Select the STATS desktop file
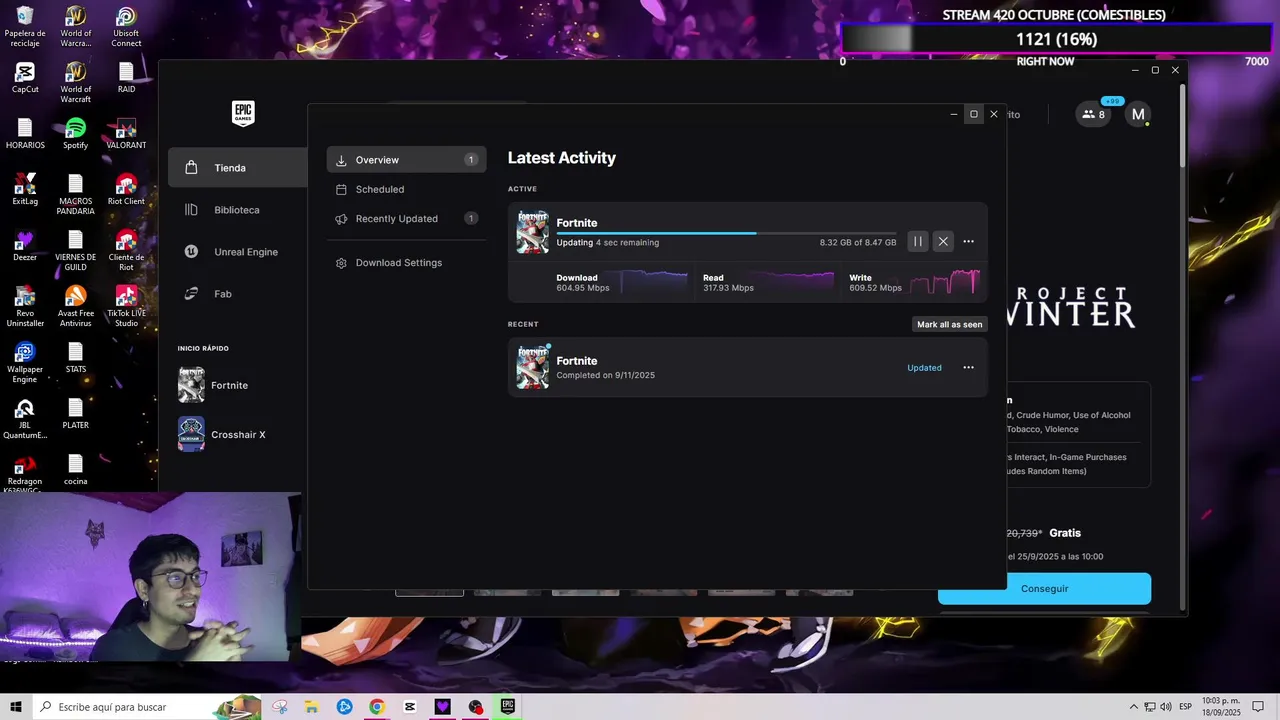The image size is (1280, 720). [75, 358]
